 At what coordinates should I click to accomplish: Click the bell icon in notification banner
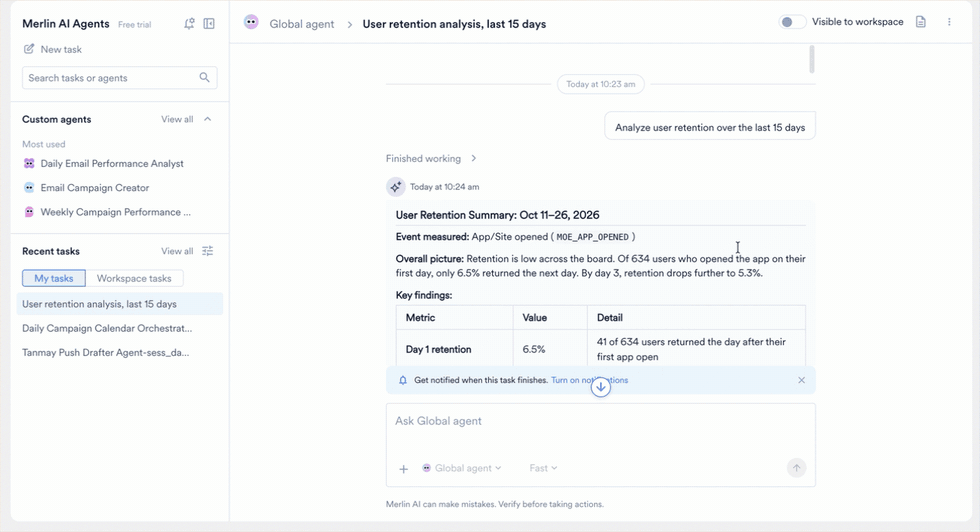(402, 380)
